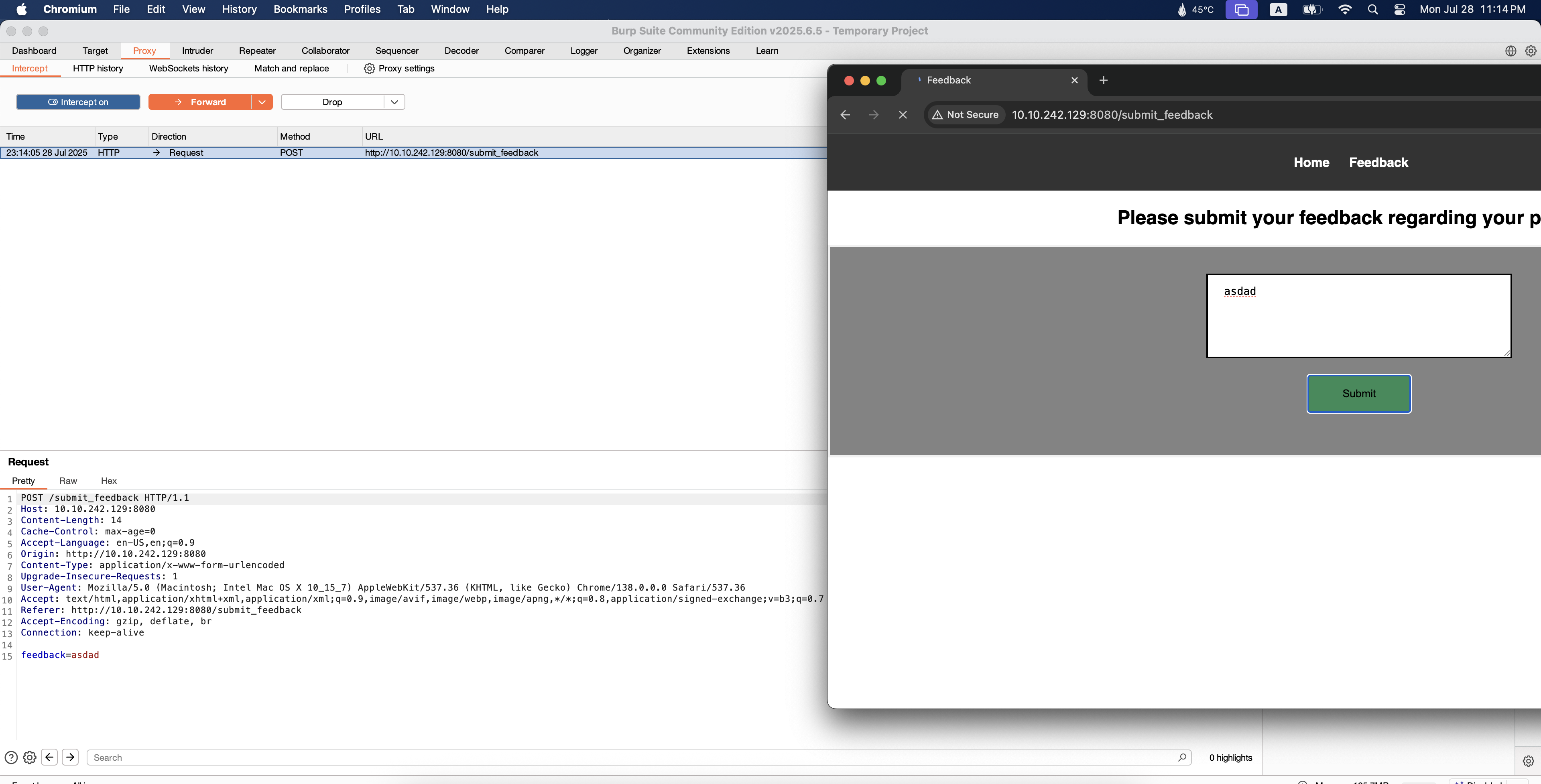1541x784 pixels.
Task: Click the Not Secure site info chip
Action: point(965,115)
